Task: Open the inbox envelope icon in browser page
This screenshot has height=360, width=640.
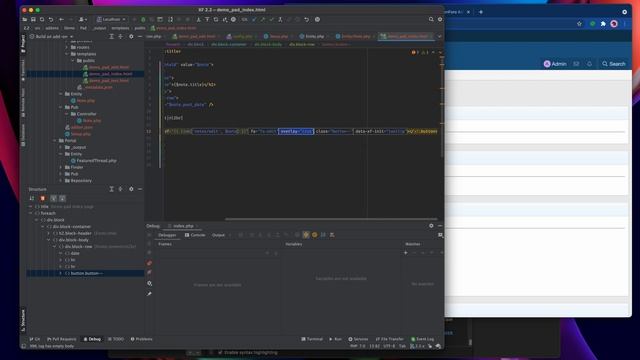Action: [x=576, y=64]
